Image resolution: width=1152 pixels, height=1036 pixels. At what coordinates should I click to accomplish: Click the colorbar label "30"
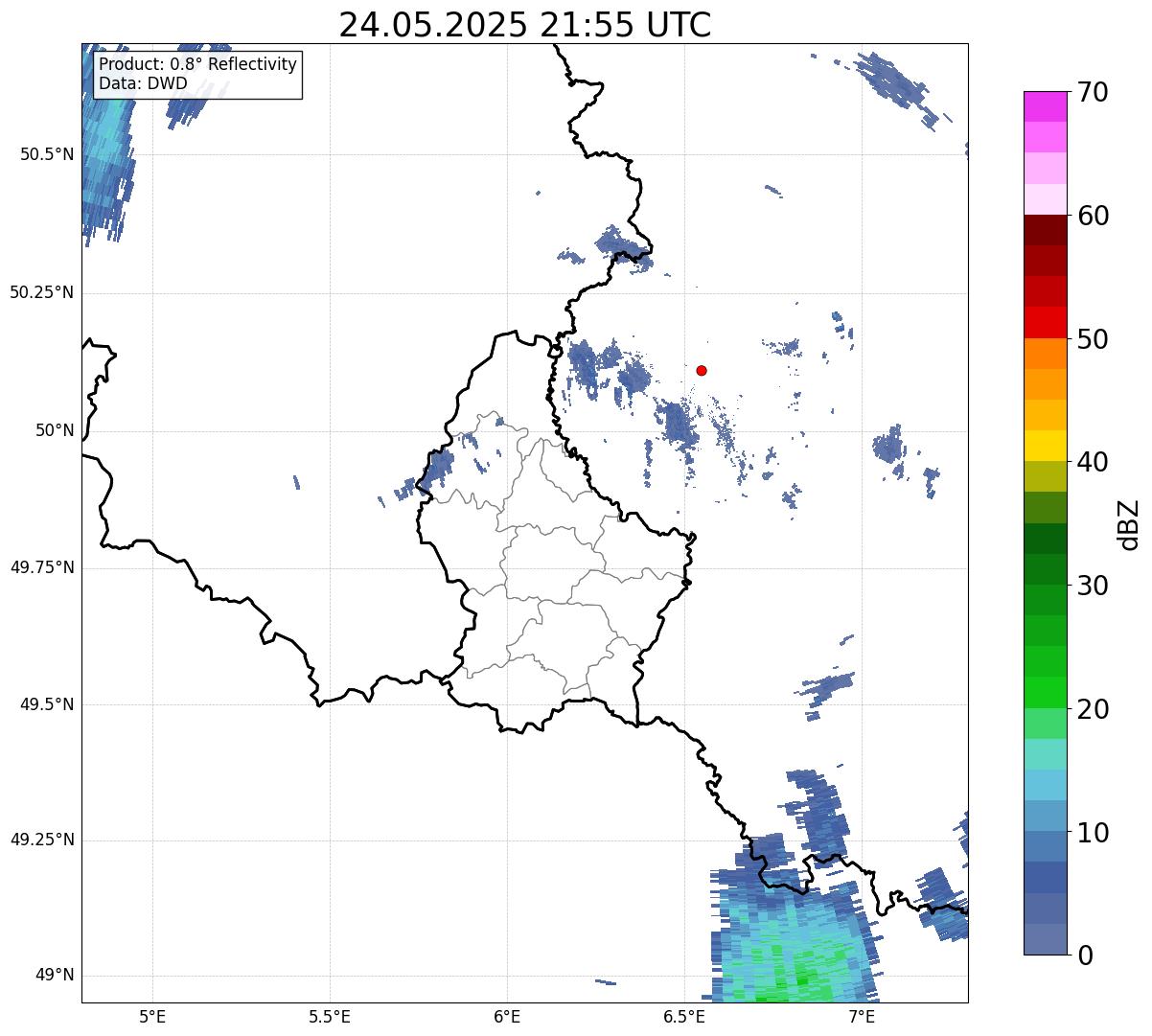pyautogui.click(x=1093, y=586)
